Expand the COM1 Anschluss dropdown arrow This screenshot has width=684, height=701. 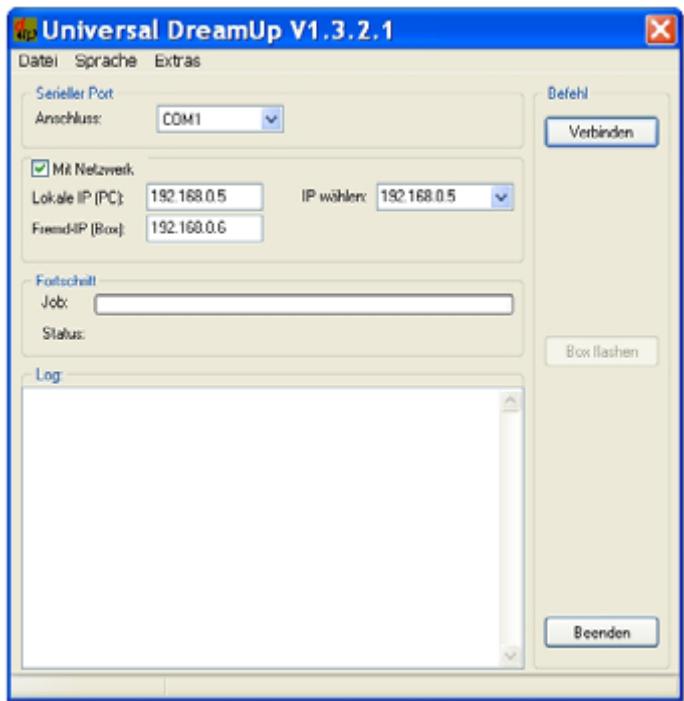pyautogui.click(x=271, y=119)
